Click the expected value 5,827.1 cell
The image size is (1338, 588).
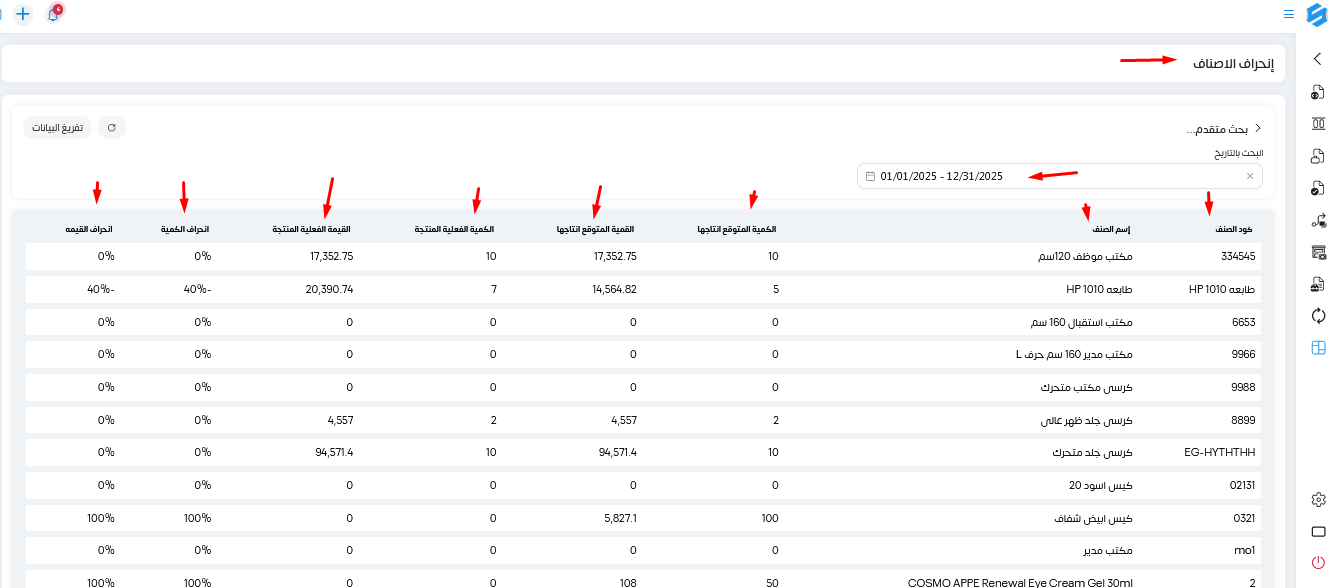[621, 518]
